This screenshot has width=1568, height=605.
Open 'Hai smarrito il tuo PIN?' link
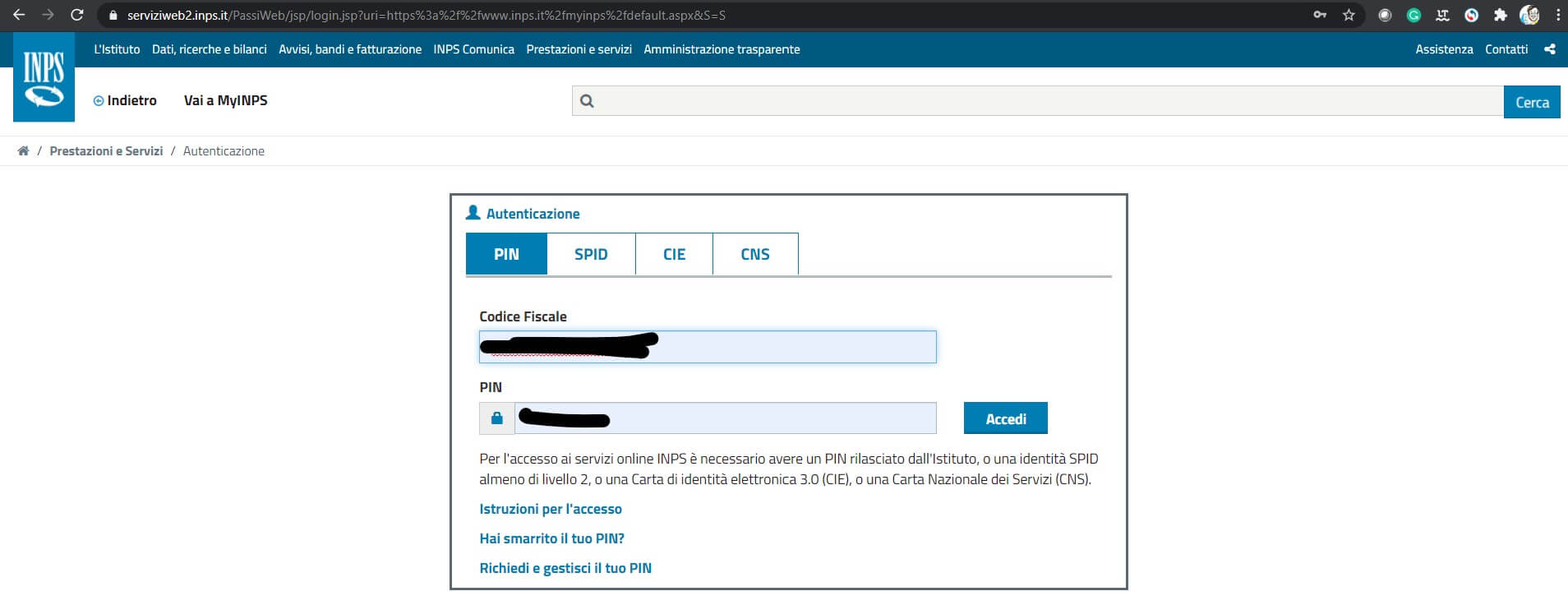click(551, 538)
